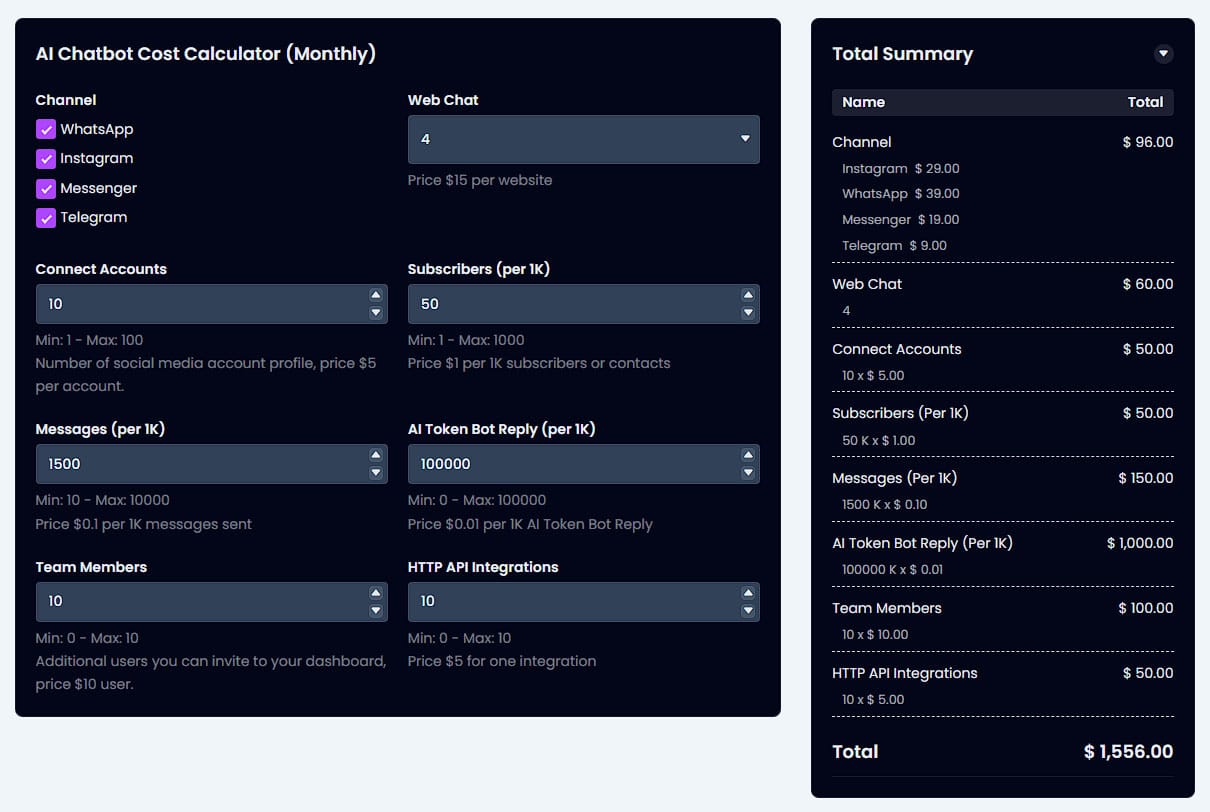Disable the Telegram channel checkbox
1210x812 pixels.
tap(46, 217)
